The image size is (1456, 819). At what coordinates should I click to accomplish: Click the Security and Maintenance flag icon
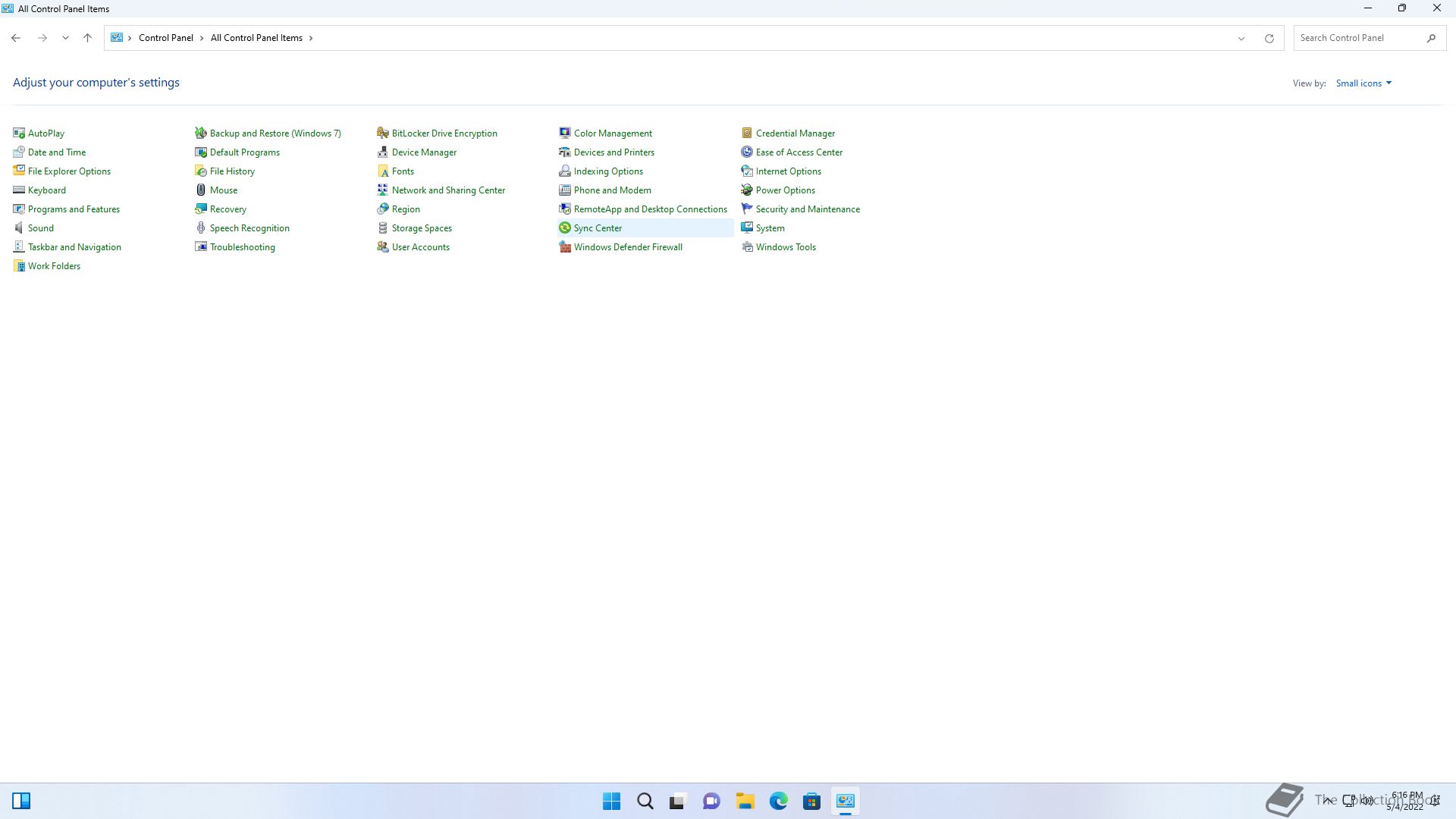point(747,209)
